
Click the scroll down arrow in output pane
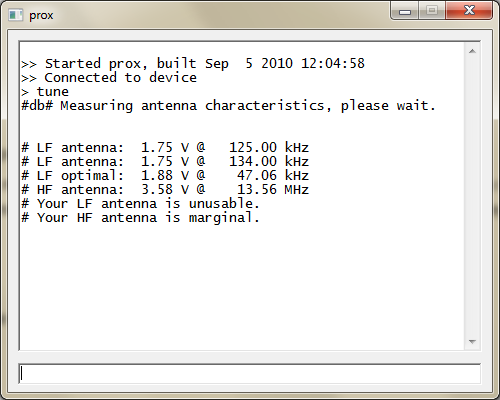pos(472,342)
